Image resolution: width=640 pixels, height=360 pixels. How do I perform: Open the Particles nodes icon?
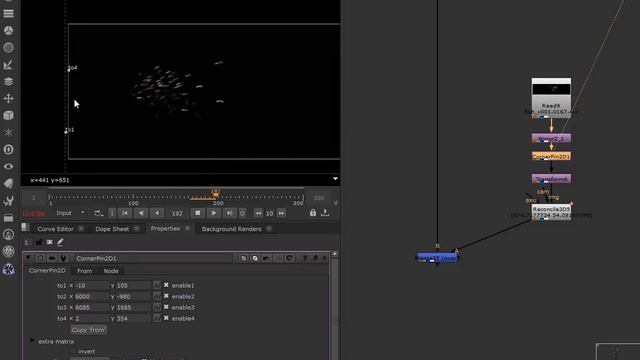coord(8,132)
